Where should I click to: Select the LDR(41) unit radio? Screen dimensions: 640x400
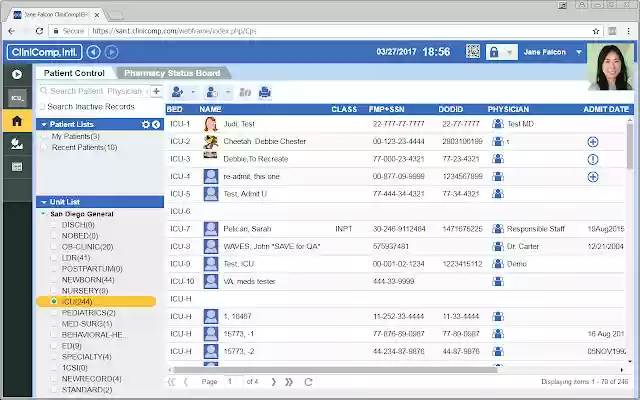(54, 258)
